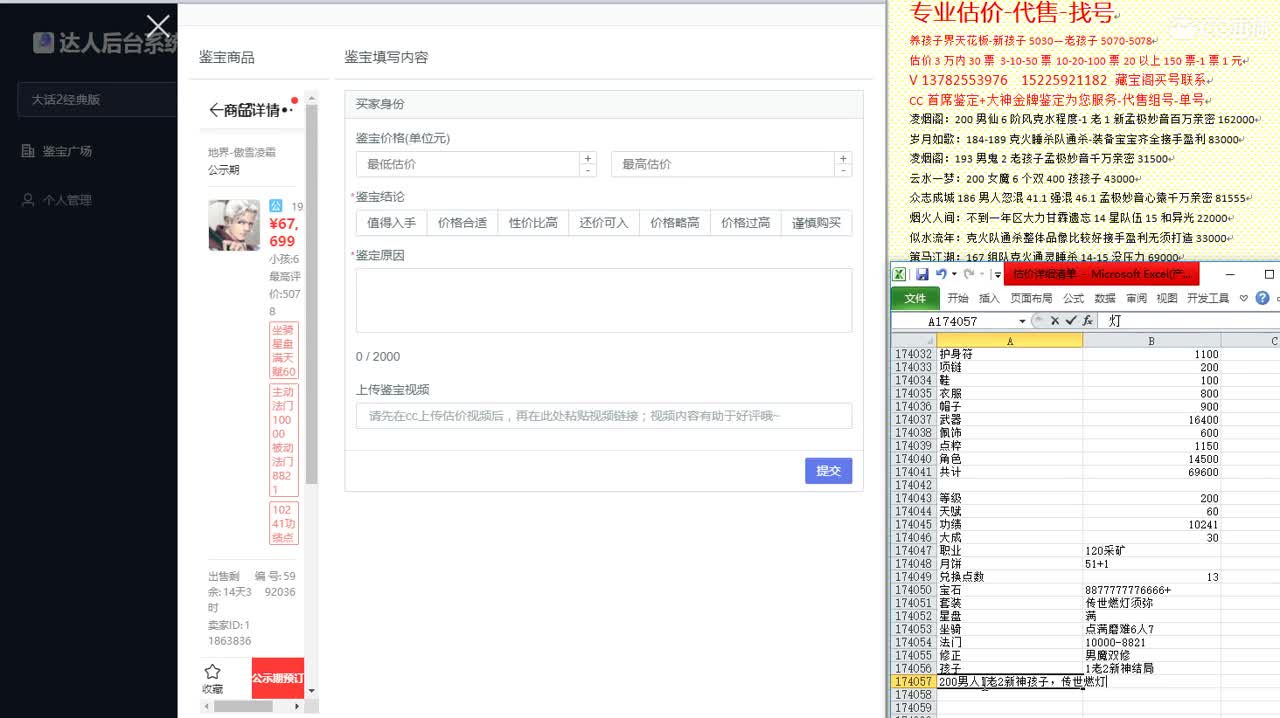The width and height of the screenshot is (1280, 718).
Task: Click the 提交 submit button
Action: pos(828,471)
